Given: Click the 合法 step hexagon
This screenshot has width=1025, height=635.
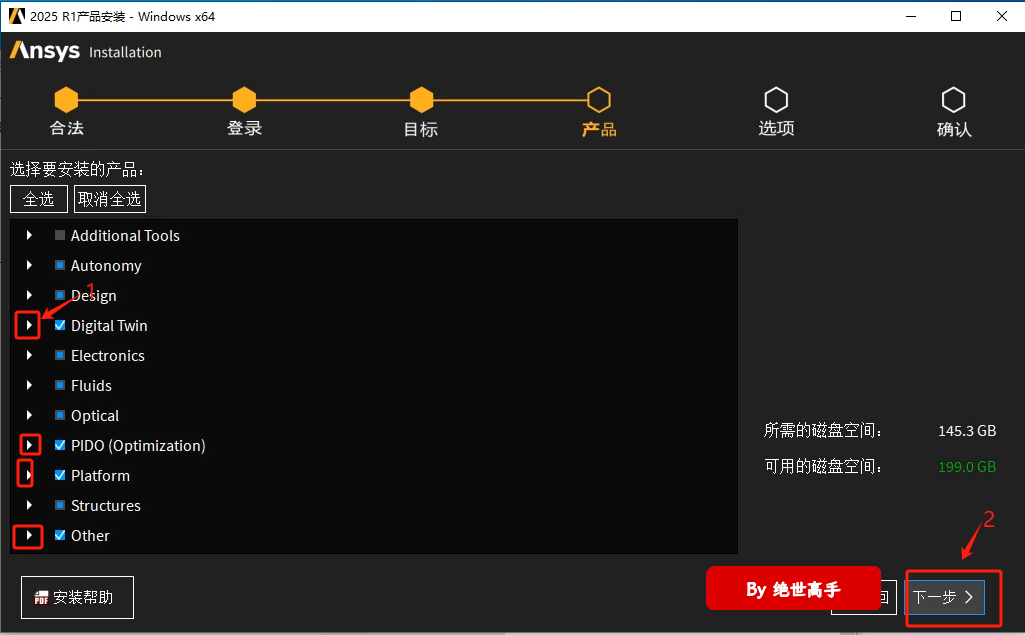Looking at the screenshot, I should click(66, 99).
